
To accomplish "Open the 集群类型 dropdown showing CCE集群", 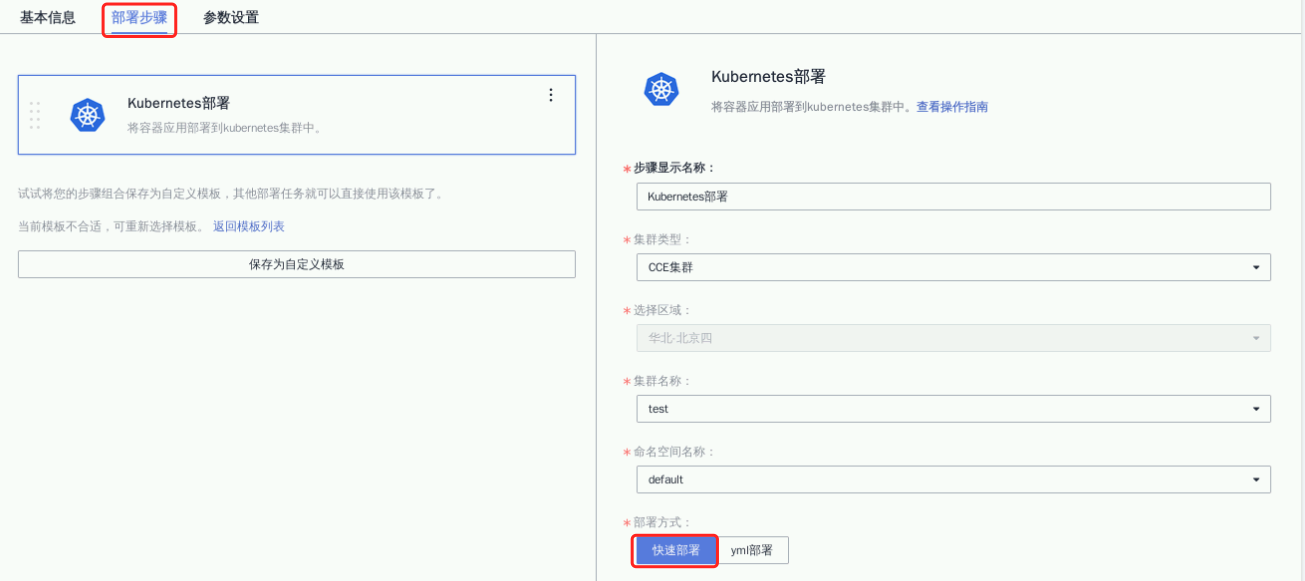I will click(952, 267).
